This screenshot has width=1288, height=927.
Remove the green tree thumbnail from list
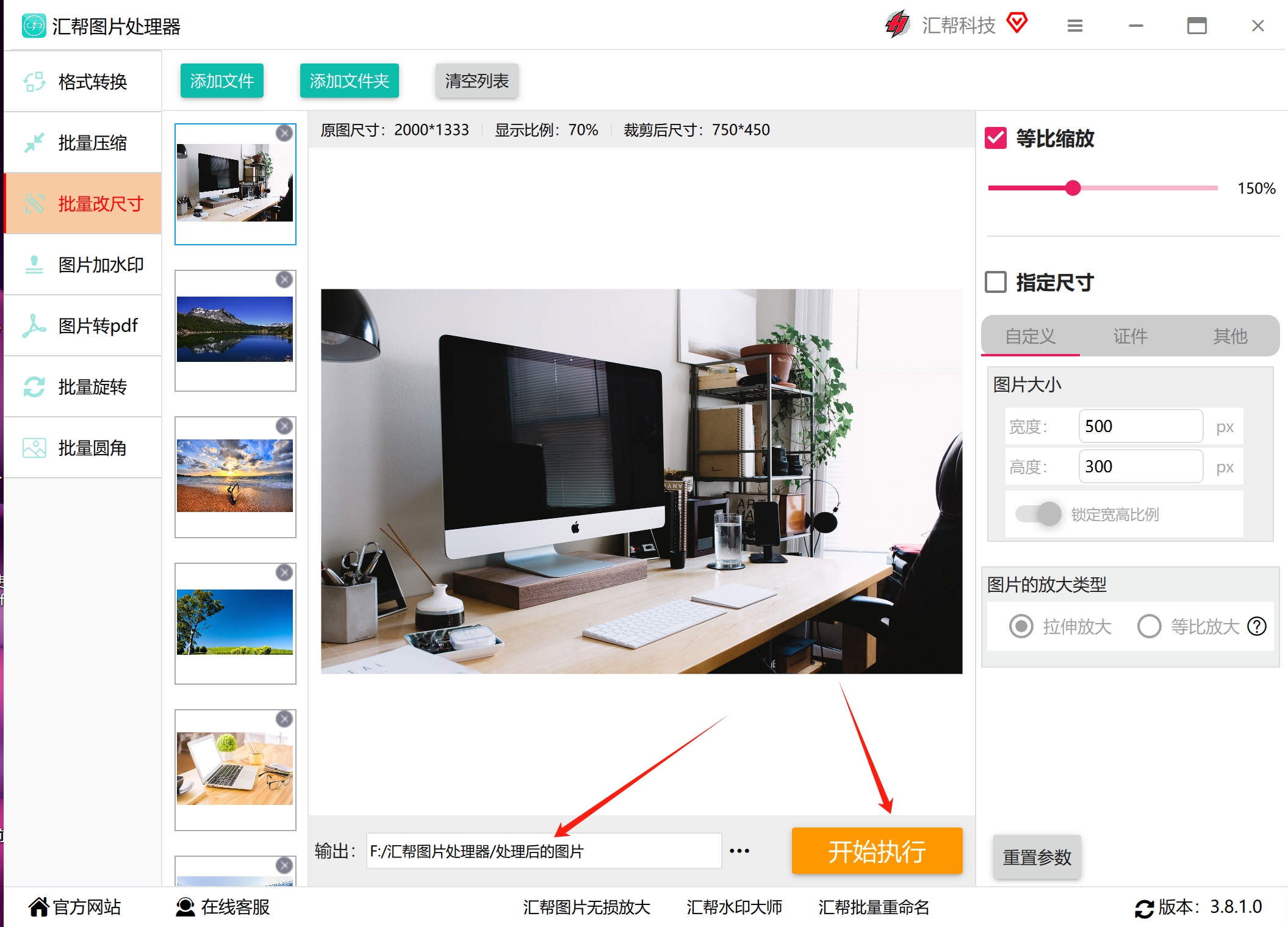click(284, 572)
